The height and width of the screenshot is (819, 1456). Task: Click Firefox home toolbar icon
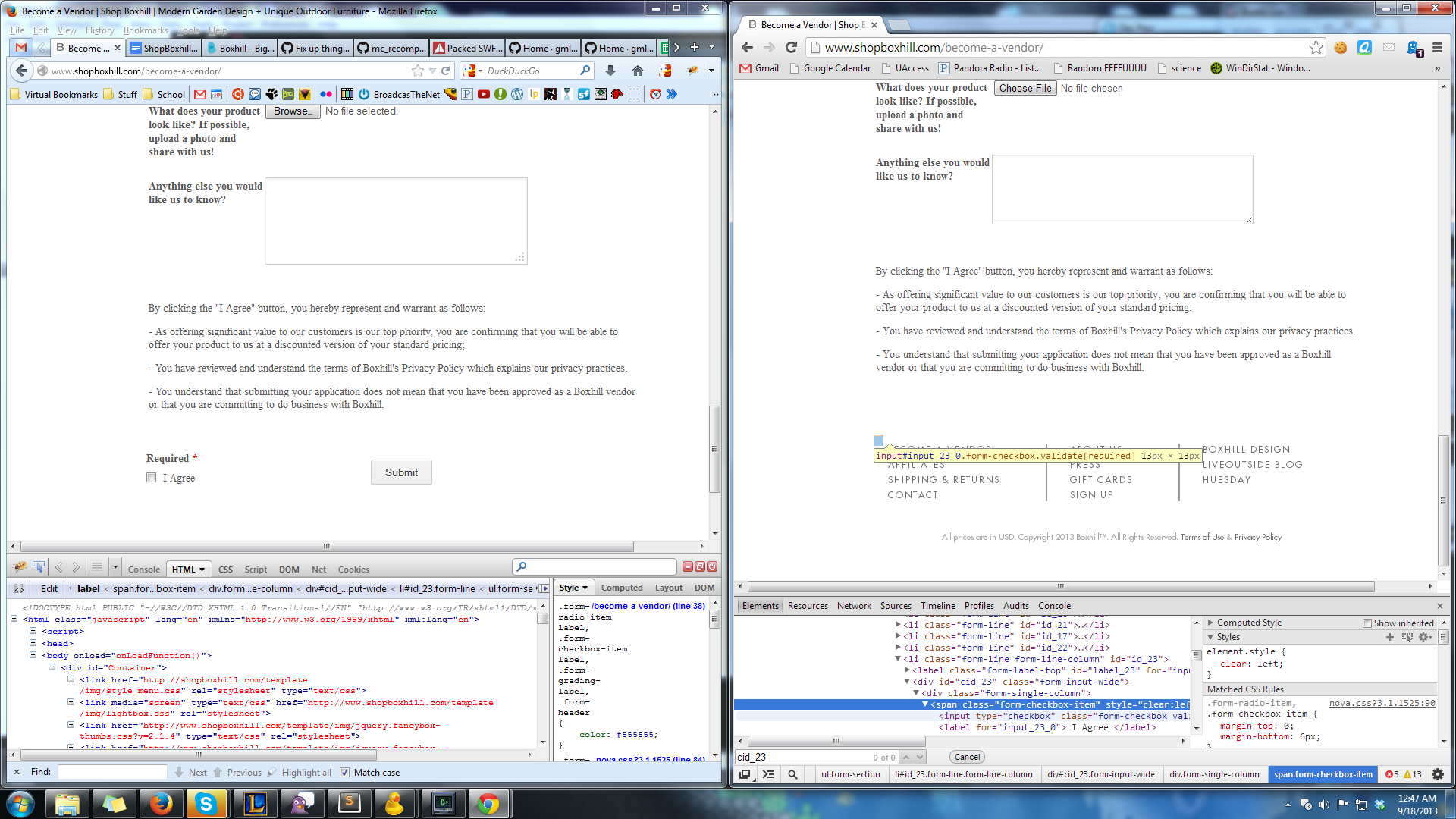tap(638, 71)
